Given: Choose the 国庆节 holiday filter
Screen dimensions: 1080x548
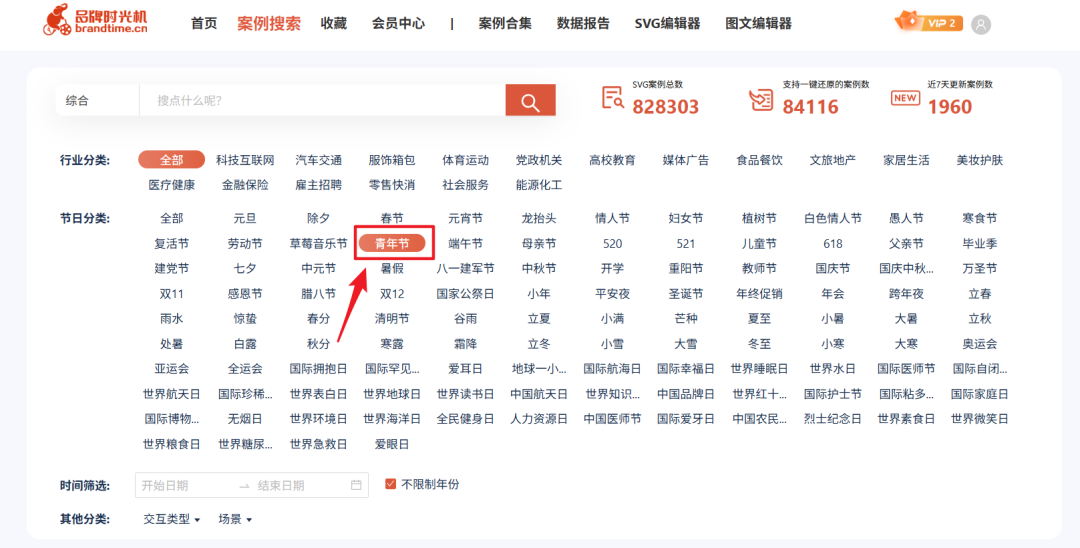Looking at the screenshot, I should coord(833,268).
